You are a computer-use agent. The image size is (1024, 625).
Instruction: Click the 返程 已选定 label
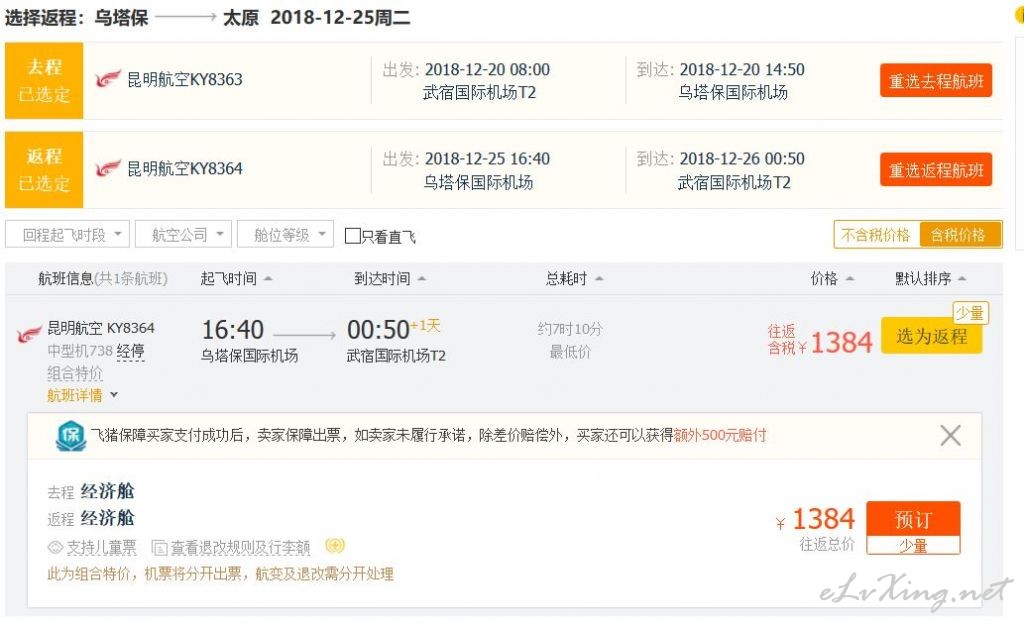(x=44, y=170)
